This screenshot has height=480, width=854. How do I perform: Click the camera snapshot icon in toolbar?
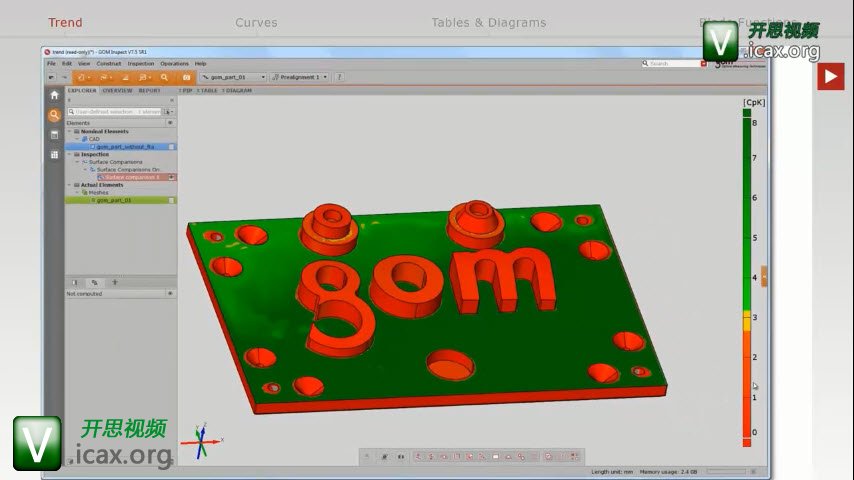point(186,77)
